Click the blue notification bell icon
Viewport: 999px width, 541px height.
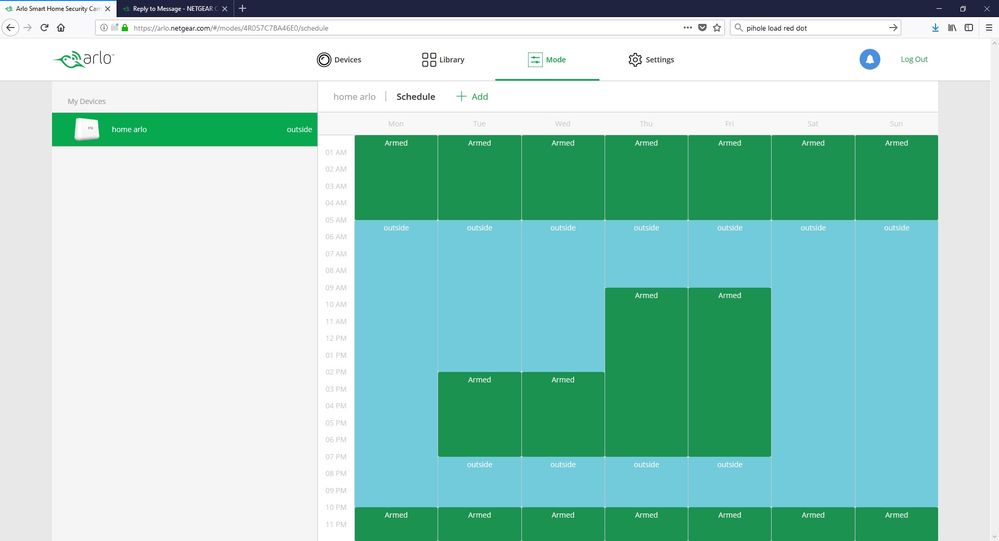870,59
